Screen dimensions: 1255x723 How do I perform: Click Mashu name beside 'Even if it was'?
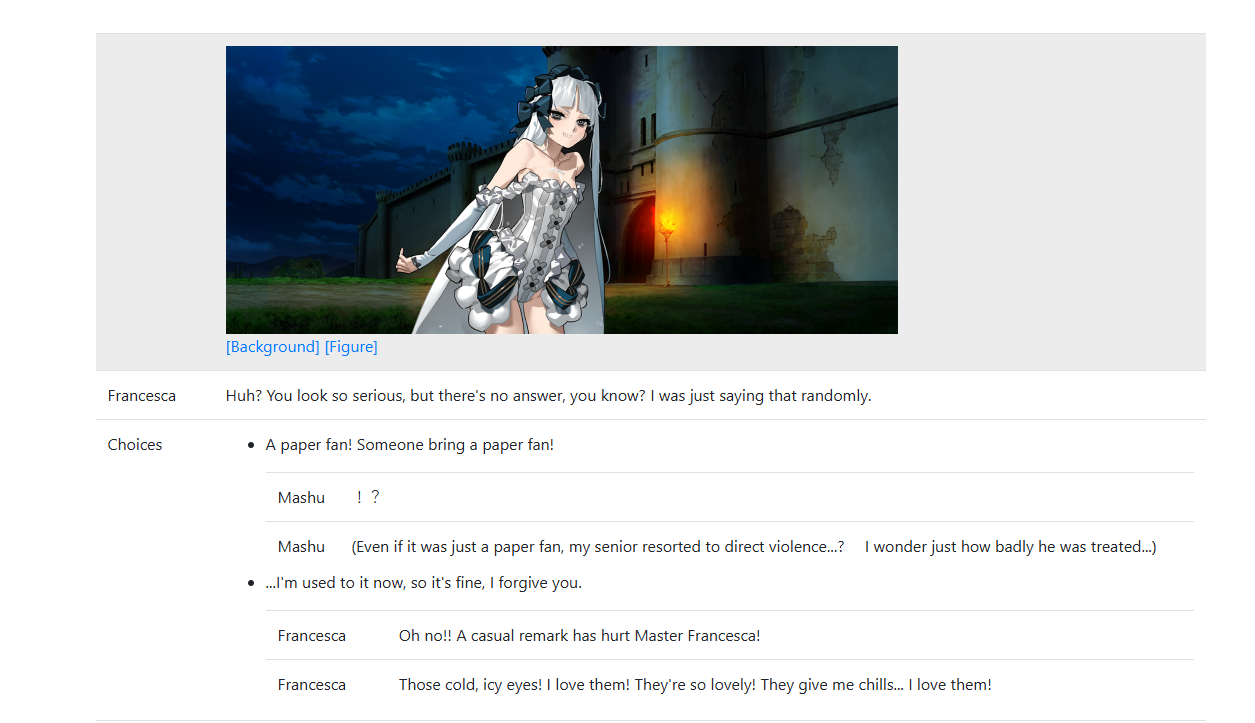click(301, 547)
